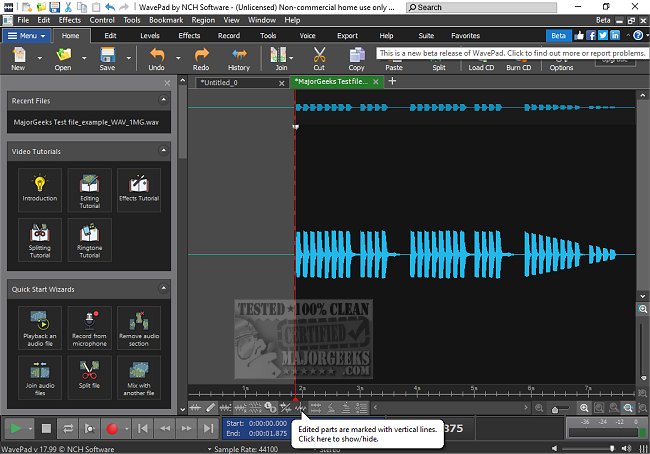Switch to the Effects ribbon tab

pos(189,35)
